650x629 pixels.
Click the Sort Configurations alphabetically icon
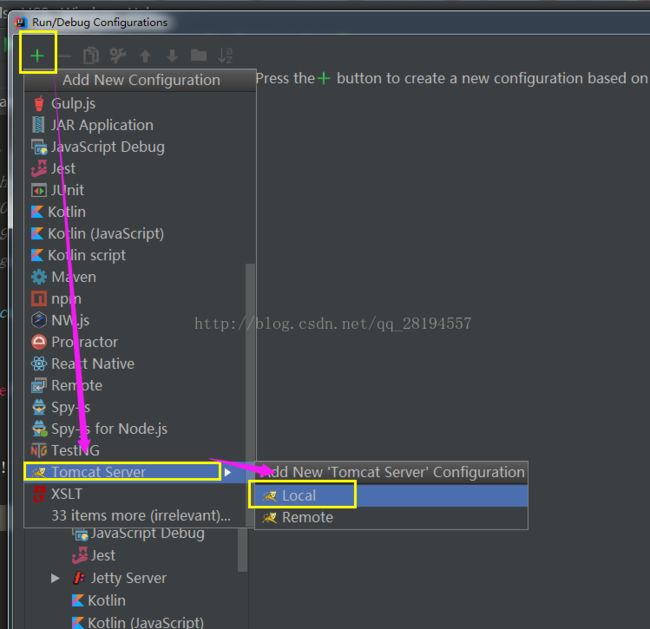(225, 56)
